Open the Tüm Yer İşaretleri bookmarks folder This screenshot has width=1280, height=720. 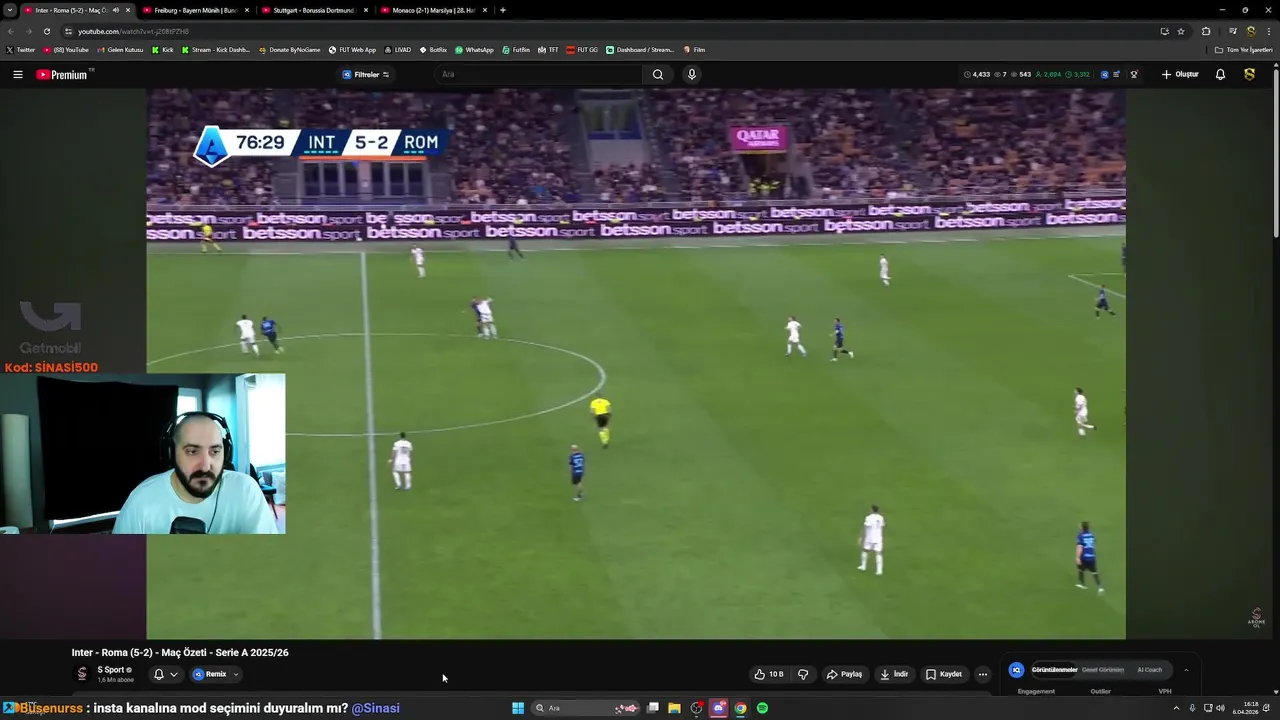click(1244, 50)
